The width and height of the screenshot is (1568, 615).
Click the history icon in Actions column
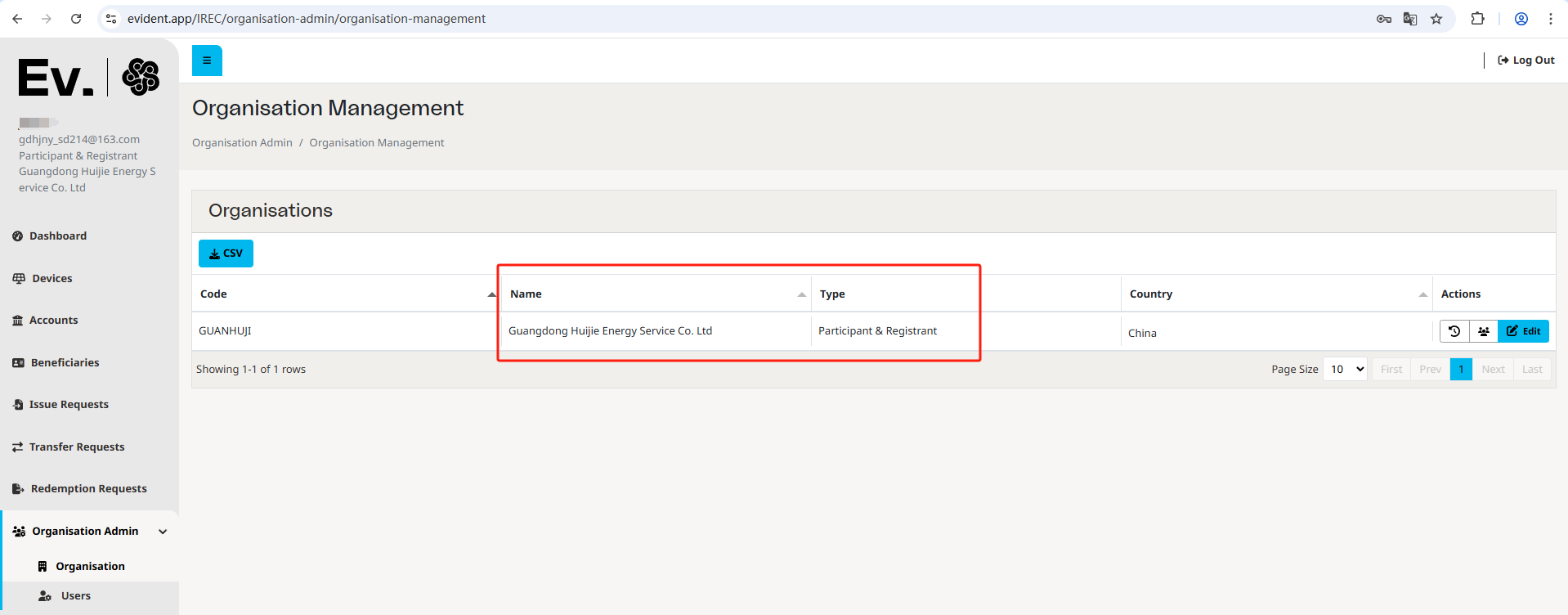coord(1454,331)
